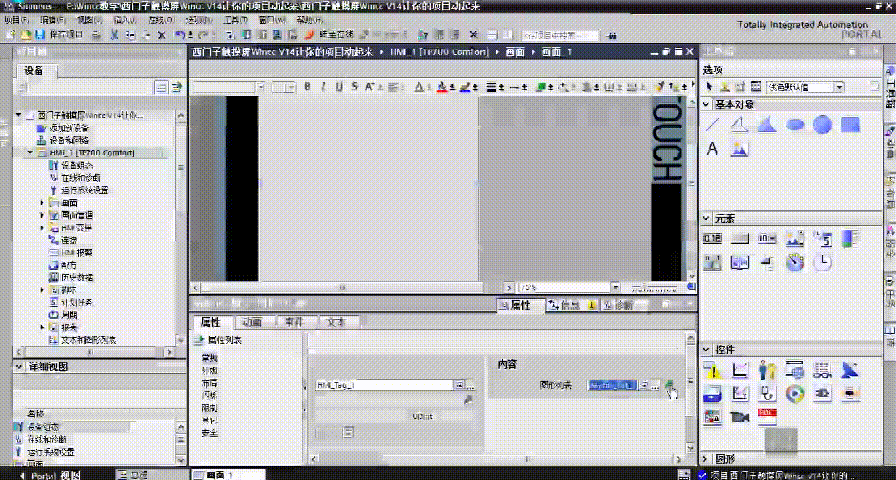This screenshot has width=896, height=480.
Task: Click the browse button beside HMI_Tag_1
Action: click(x=471, y=385)
